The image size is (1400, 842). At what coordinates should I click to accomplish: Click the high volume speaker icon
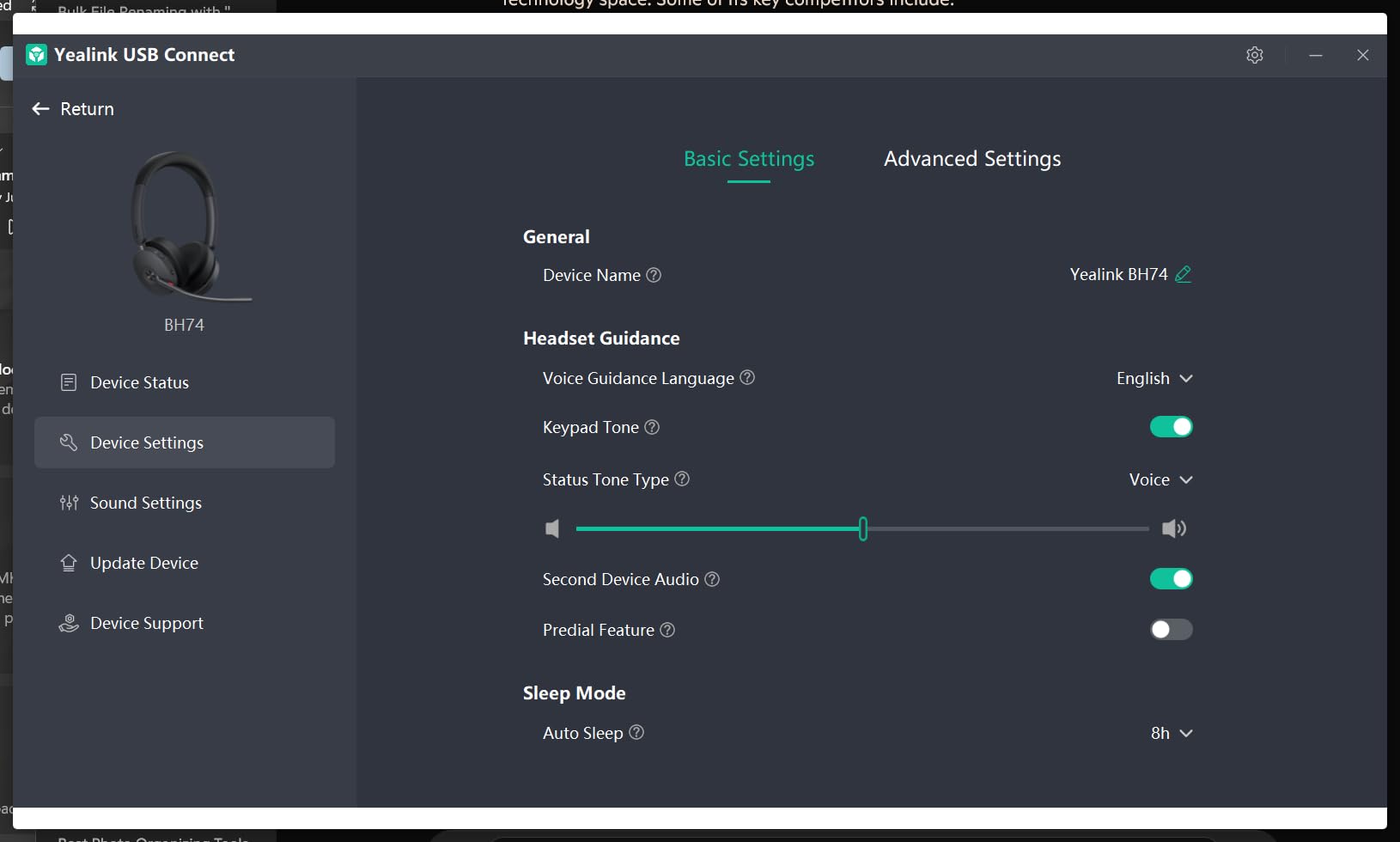(x=1174, y=528)
